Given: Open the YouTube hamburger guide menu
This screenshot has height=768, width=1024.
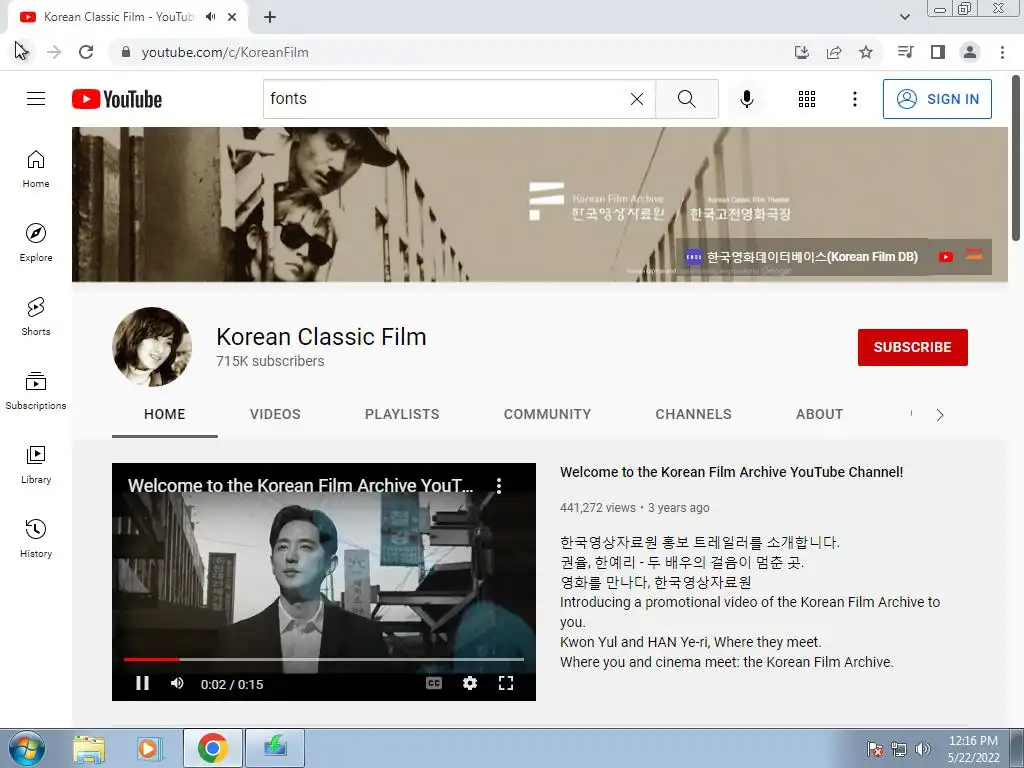Looking at the screenshot, I should [36, 99].
